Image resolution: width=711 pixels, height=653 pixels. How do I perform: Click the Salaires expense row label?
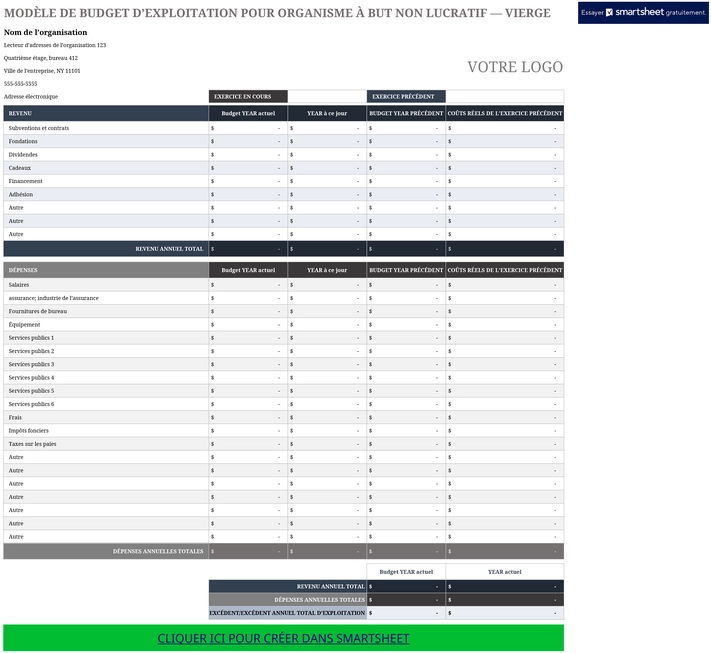click(19, 285)
